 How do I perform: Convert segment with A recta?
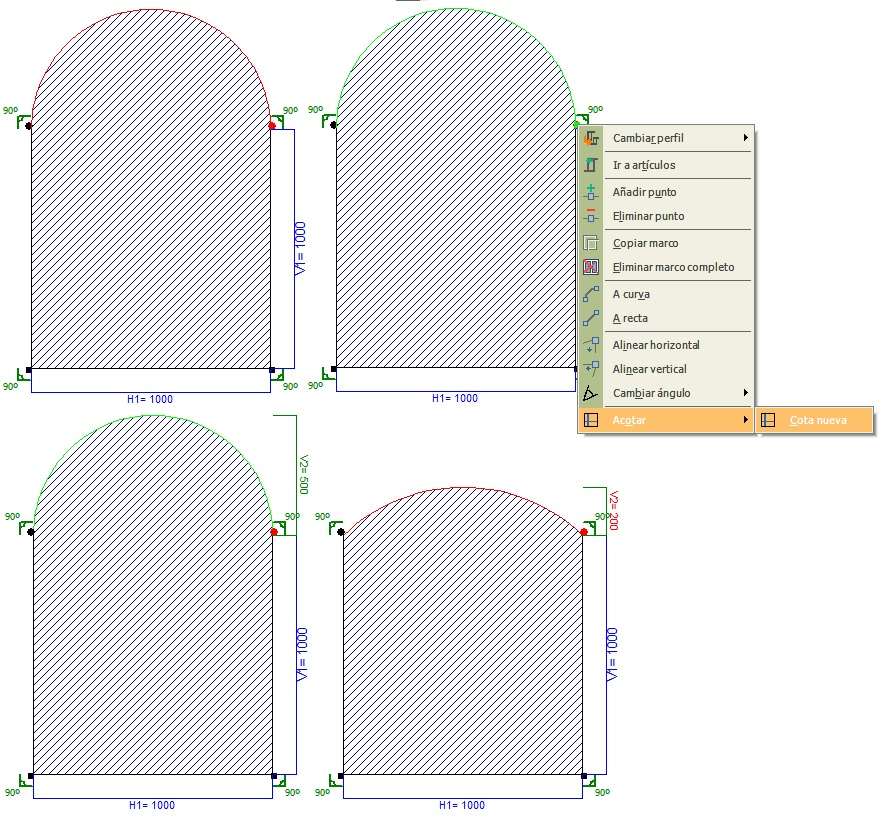click(666, 318)
